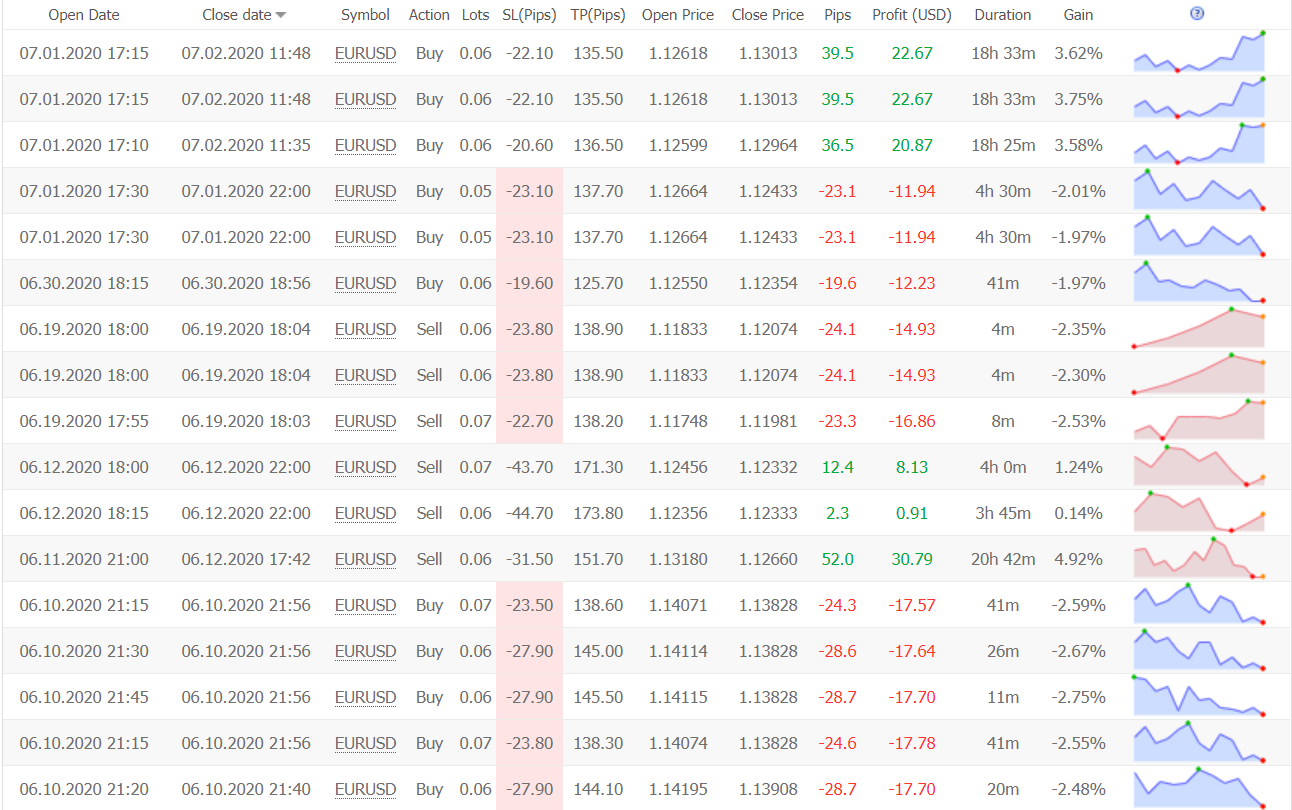The image size is (1292, 810).
Task: Click the profit value -16.86
Action: (x=912, y=421)
